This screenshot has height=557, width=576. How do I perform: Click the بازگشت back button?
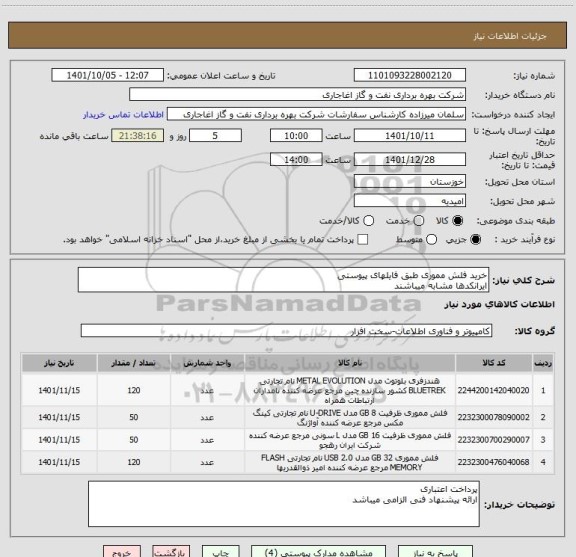click(171, 551)
